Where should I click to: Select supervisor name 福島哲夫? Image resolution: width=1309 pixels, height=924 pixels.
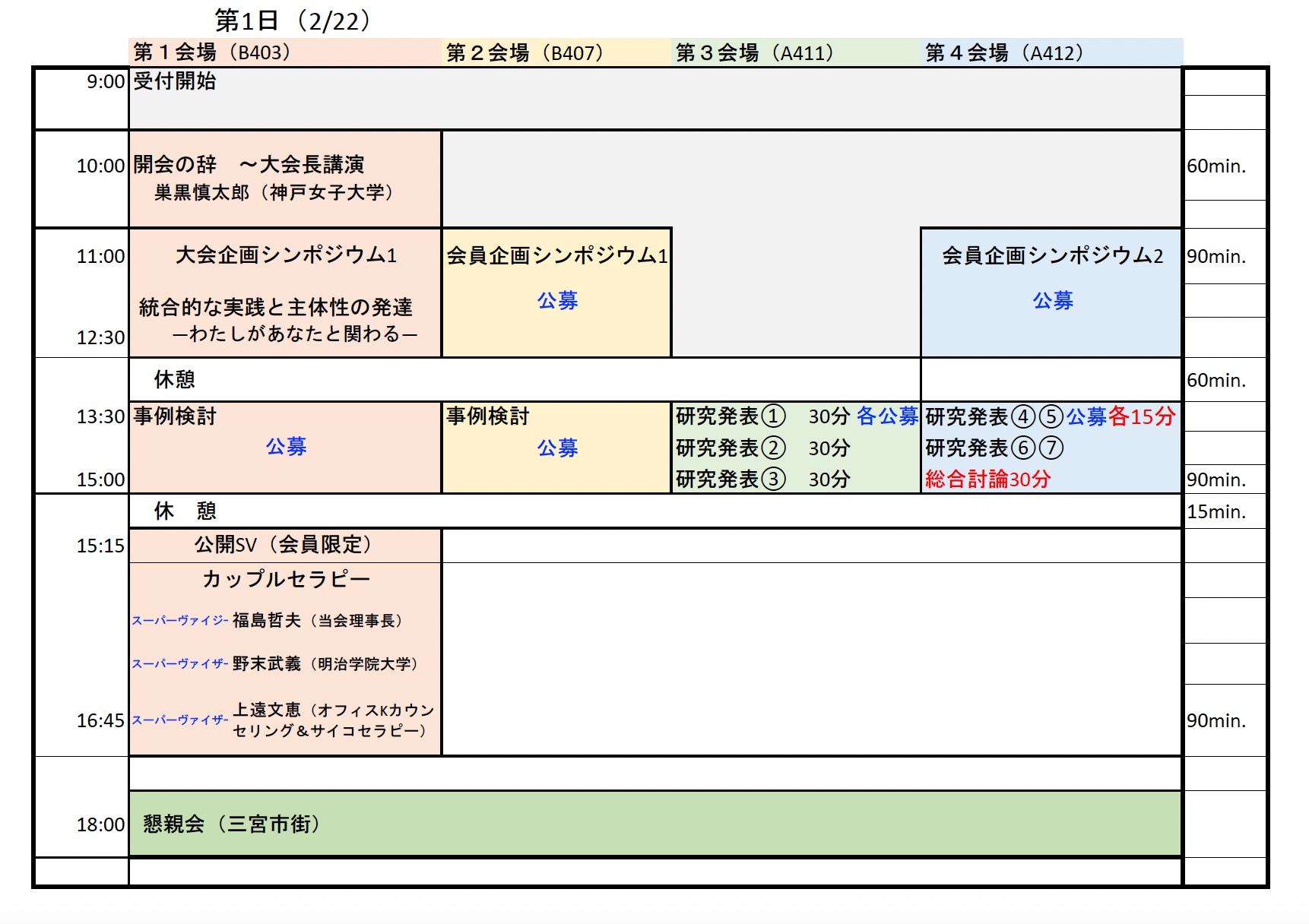point(267,621)
